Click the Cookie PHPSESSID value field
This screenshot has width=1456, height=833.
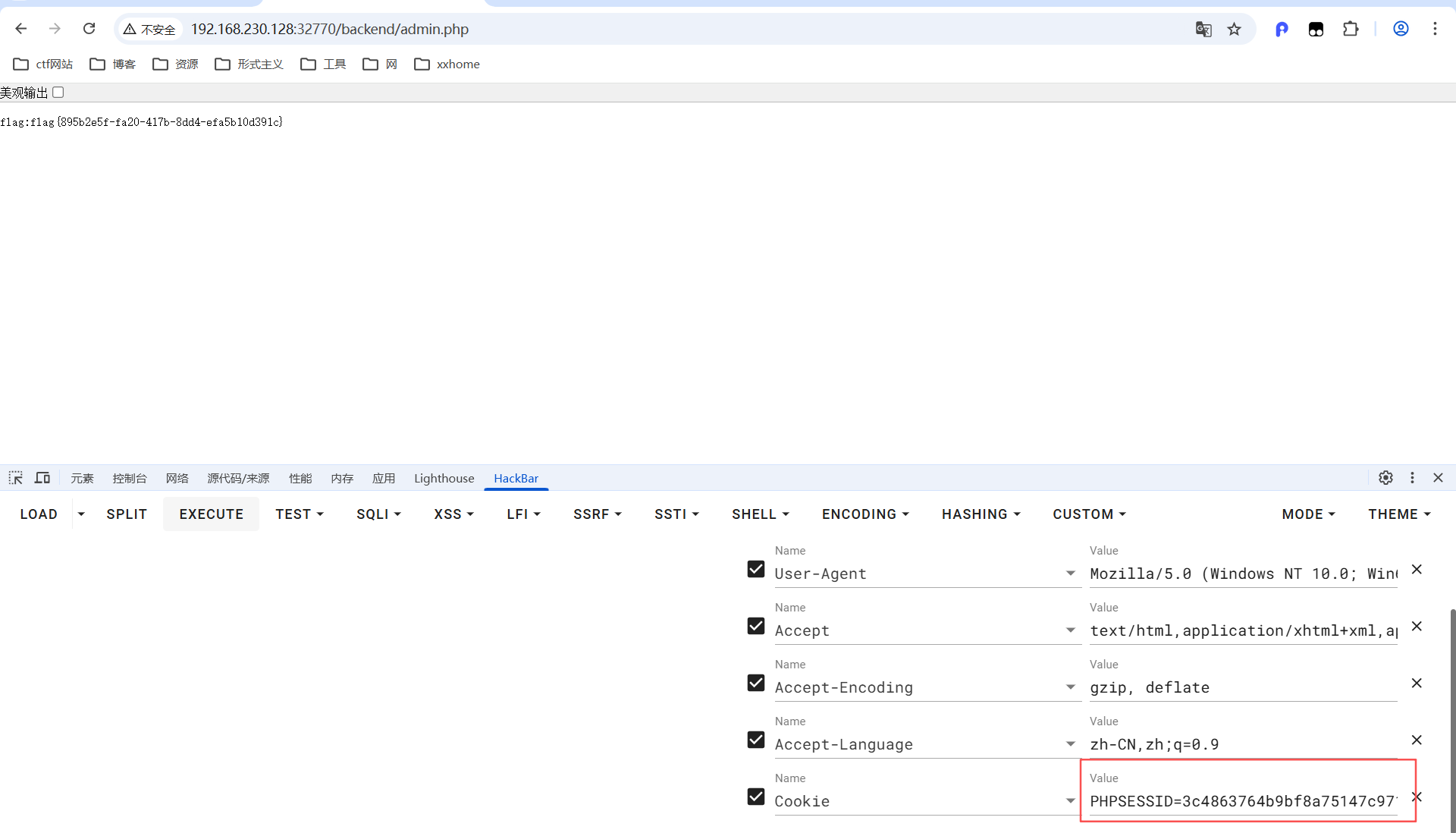[x=1243, y=801]
